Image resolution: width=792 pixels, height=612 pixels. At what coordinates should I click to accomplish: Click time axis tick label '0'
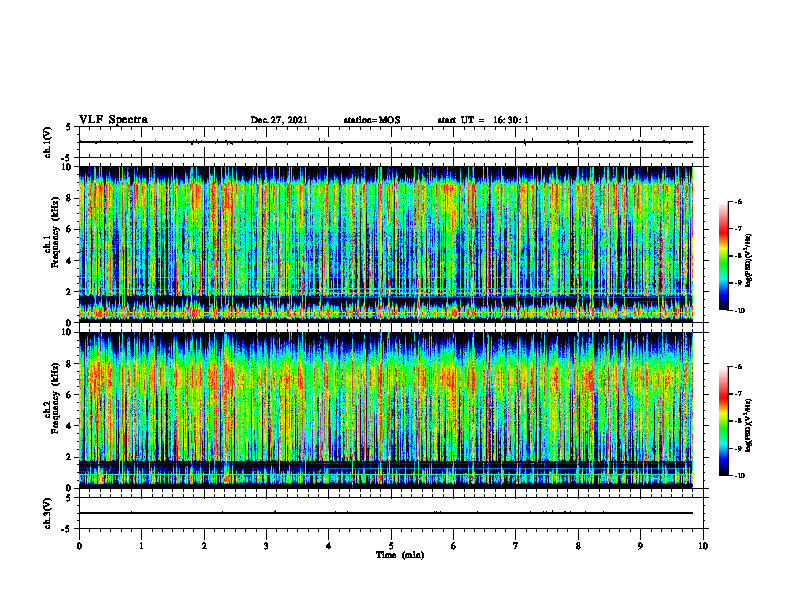(79, 546)
